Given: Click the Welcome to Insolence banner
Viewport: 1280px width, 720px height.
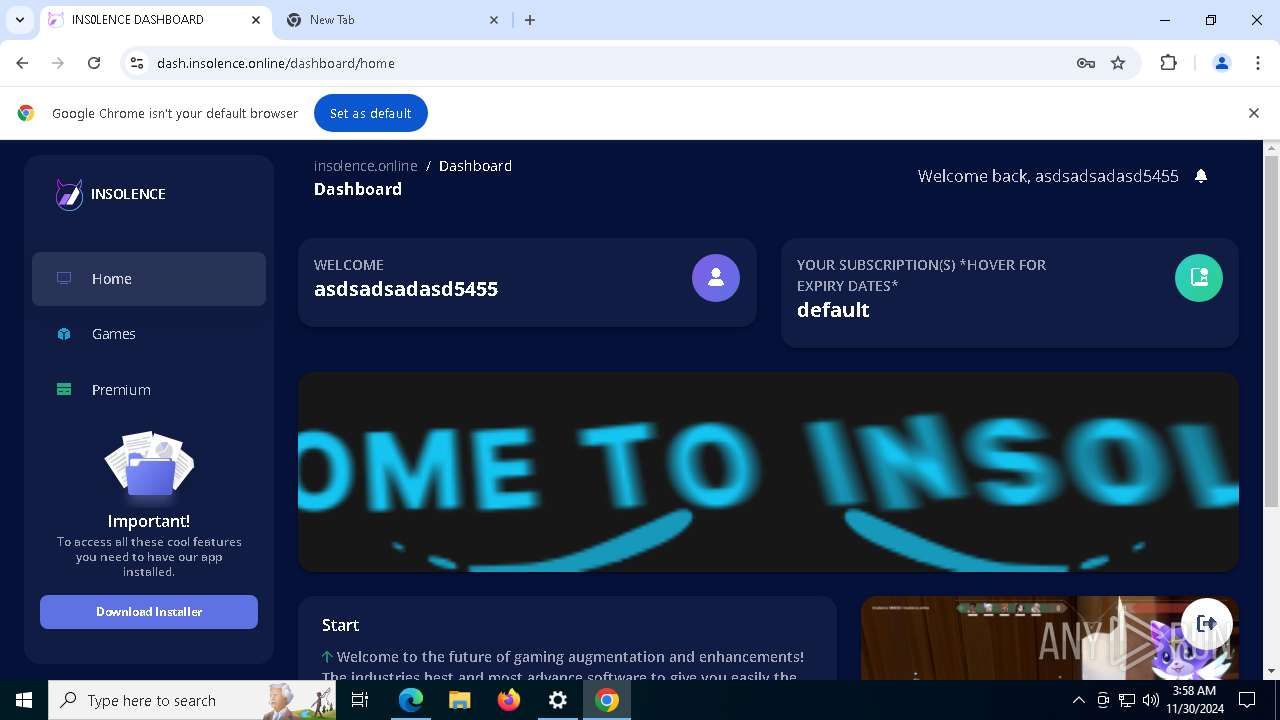Looking at the screenshot, I should (768, 472).
